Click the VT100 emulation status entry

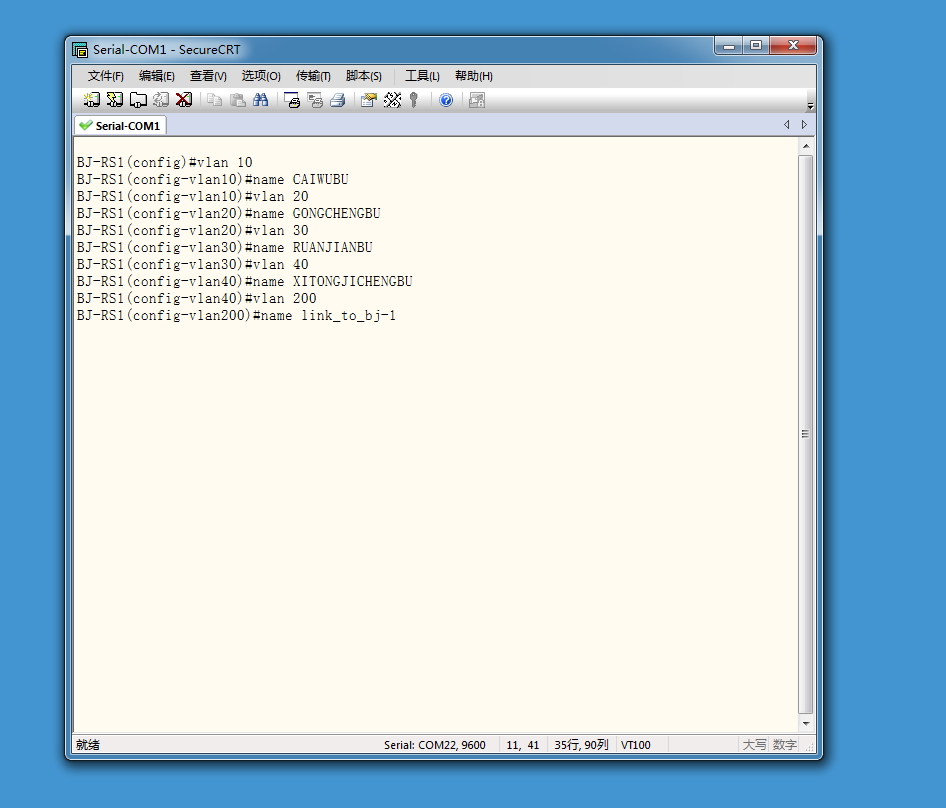point(635,745)
